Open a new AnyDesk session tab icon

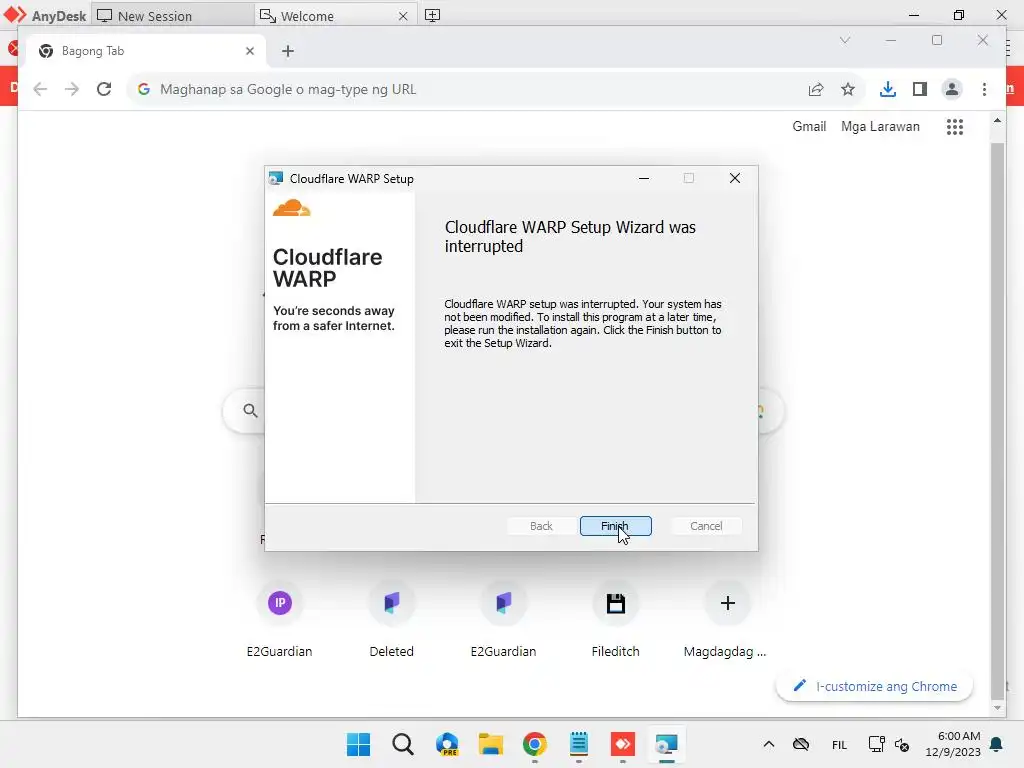[432, 15]
